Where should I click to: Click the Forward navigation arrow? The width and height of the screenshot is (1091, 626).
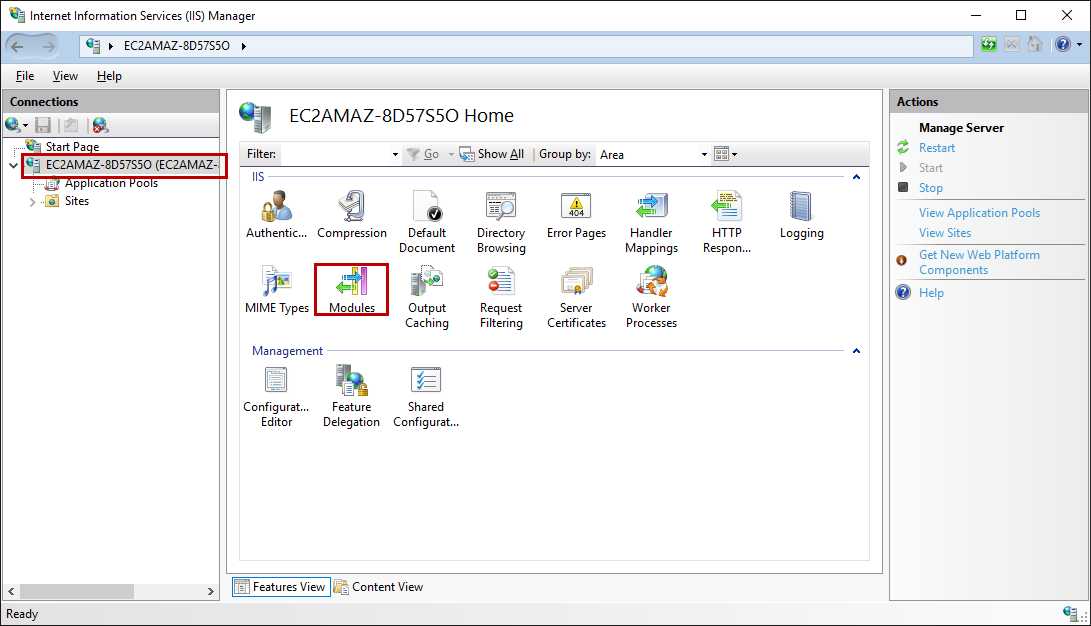coord(48,47)
